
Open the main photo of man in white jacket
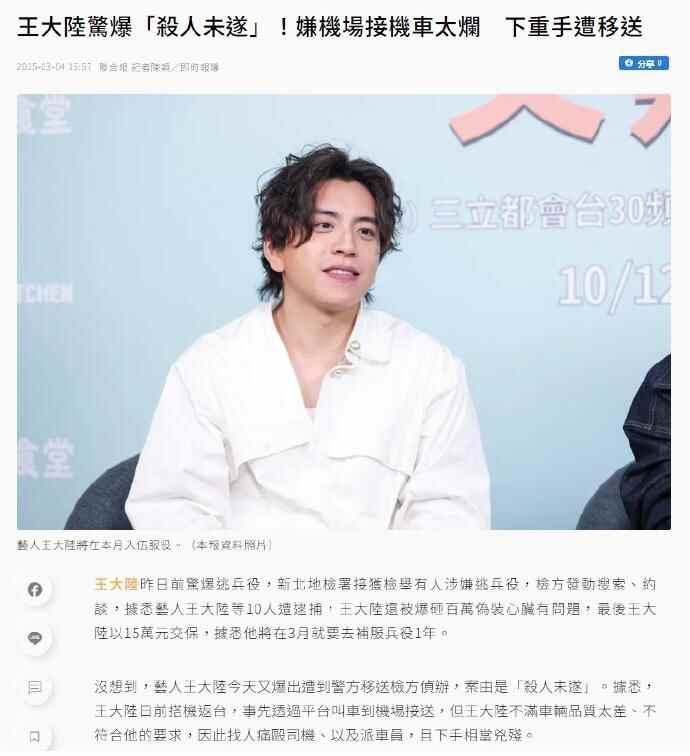pyautogui.click(x=344, y=312)
